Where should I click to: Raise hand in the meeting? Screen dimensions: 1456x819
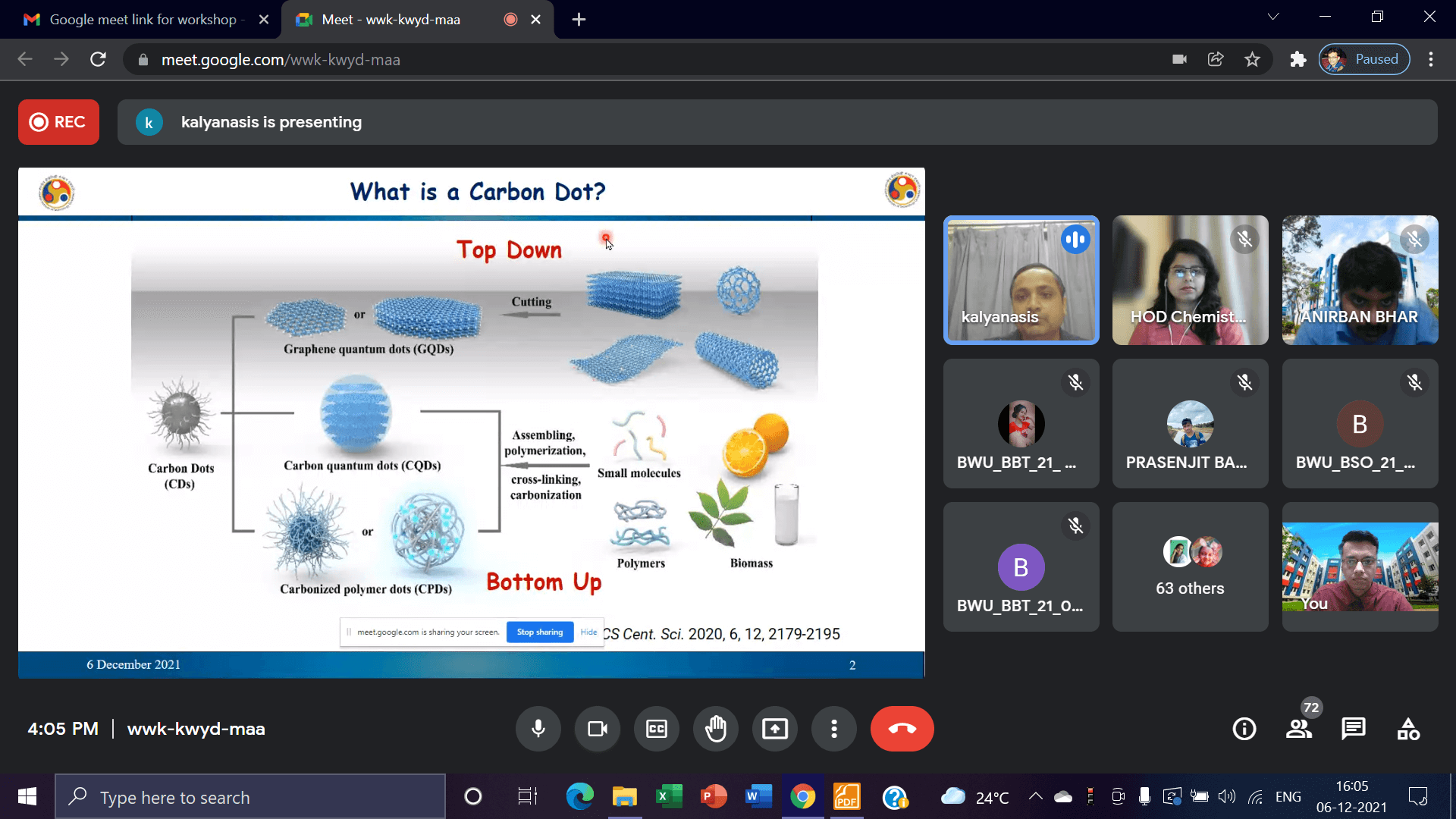click(x=716, y=729)
